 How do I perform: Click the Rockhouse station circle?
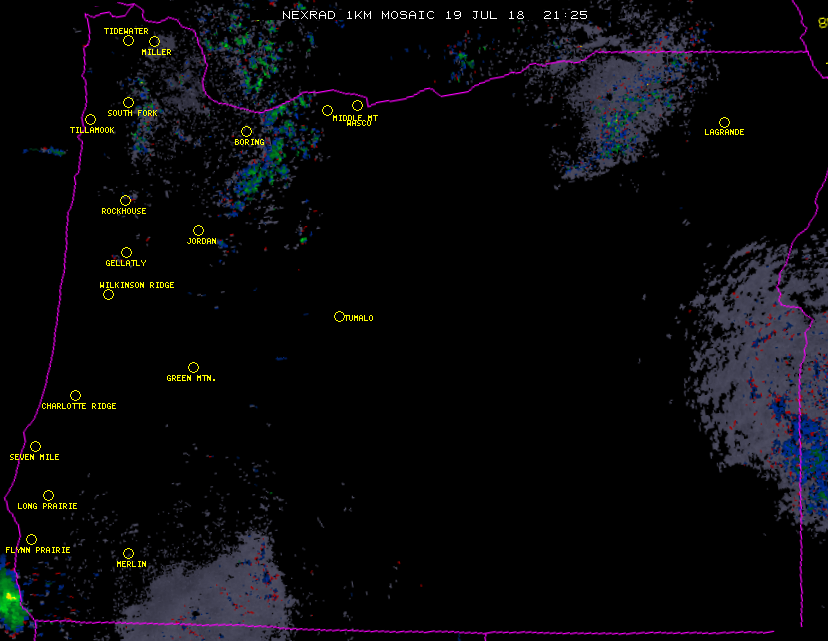pos(125,201)
